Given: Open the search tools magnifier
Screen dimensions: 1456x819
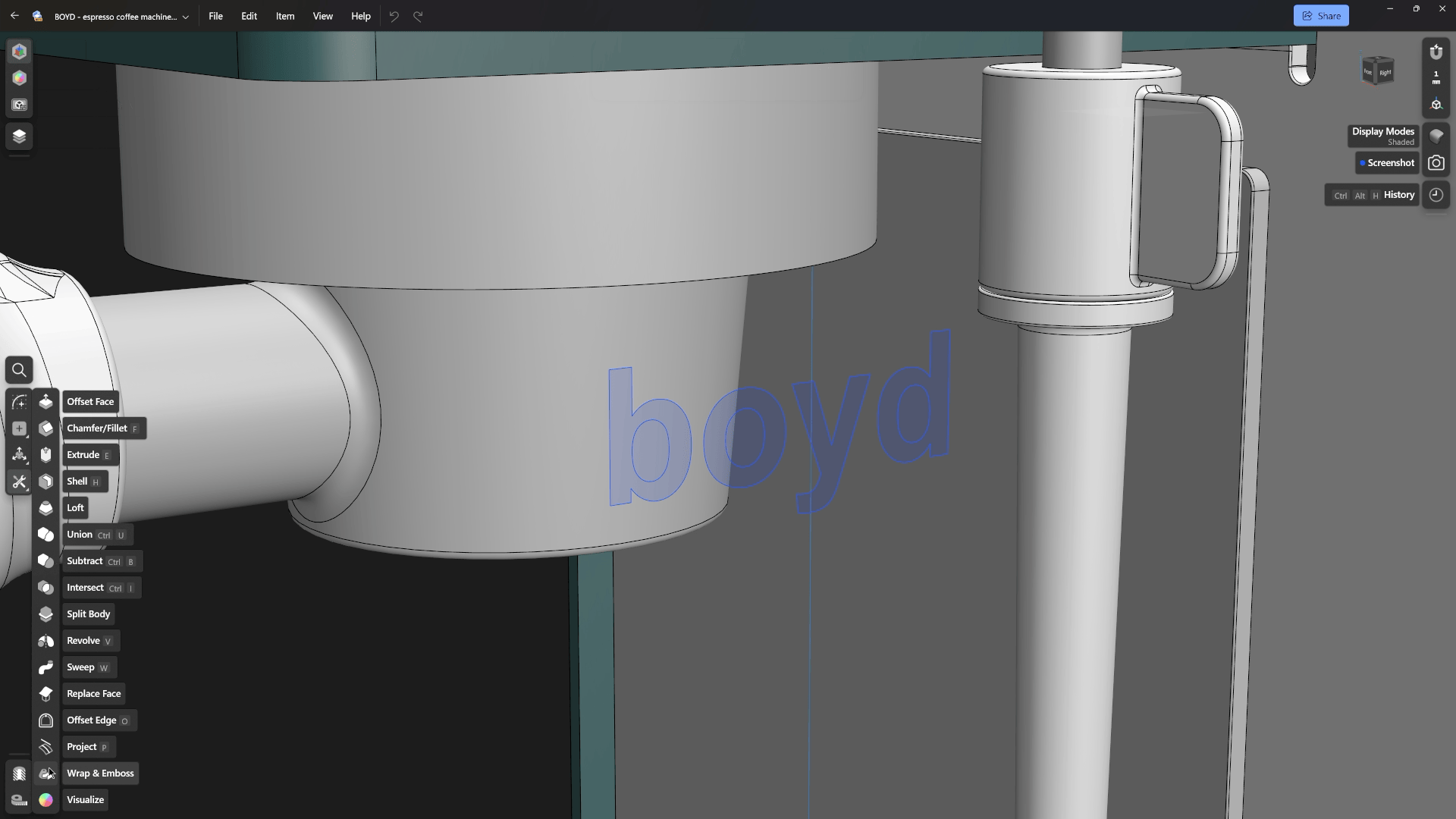Looking at the screenshot, I should [x=19, y=370].
